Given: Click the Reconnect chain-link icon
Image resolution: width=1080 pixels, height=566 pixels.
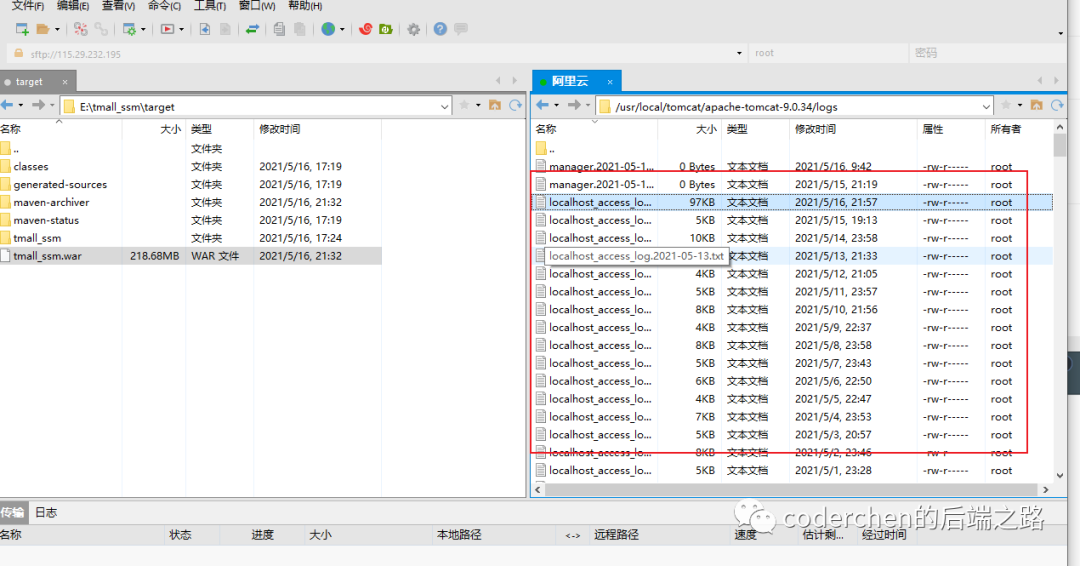Looking at the screenshot, I should [x=101, y=29].
